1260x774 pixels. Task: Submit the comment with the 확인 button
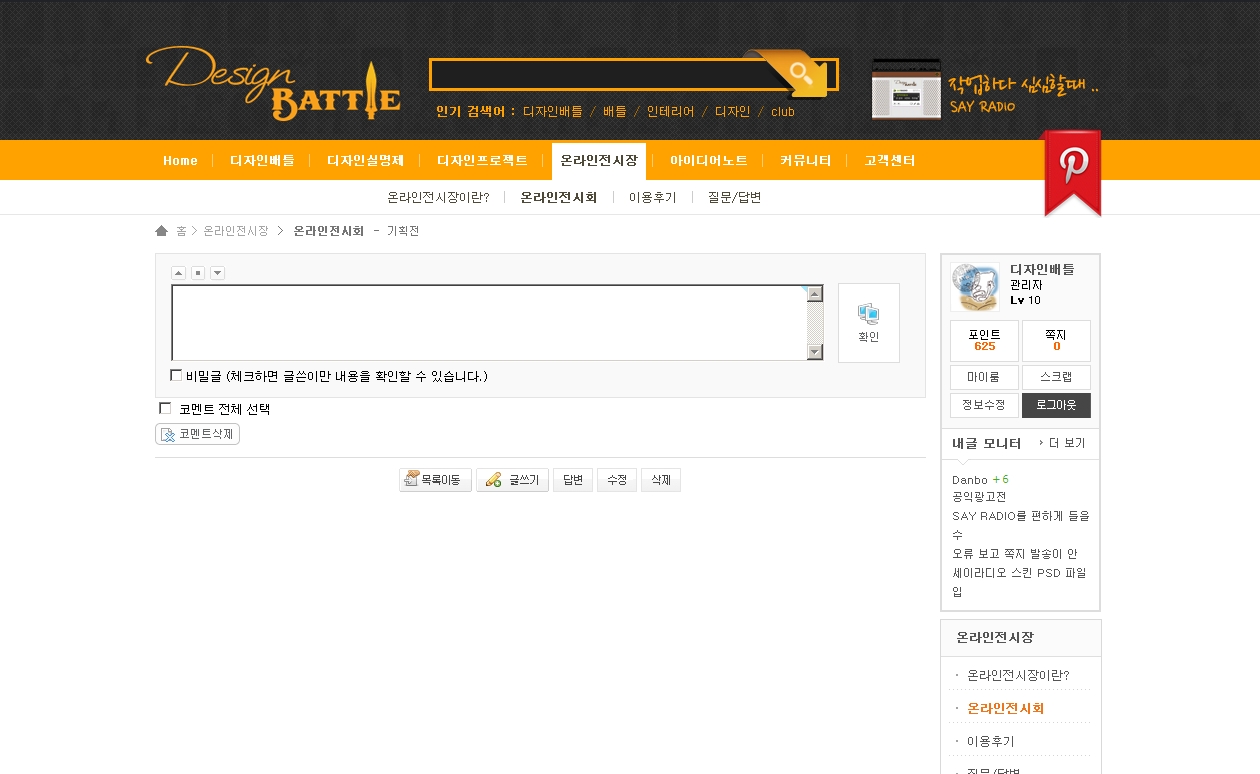pos(869,323)
